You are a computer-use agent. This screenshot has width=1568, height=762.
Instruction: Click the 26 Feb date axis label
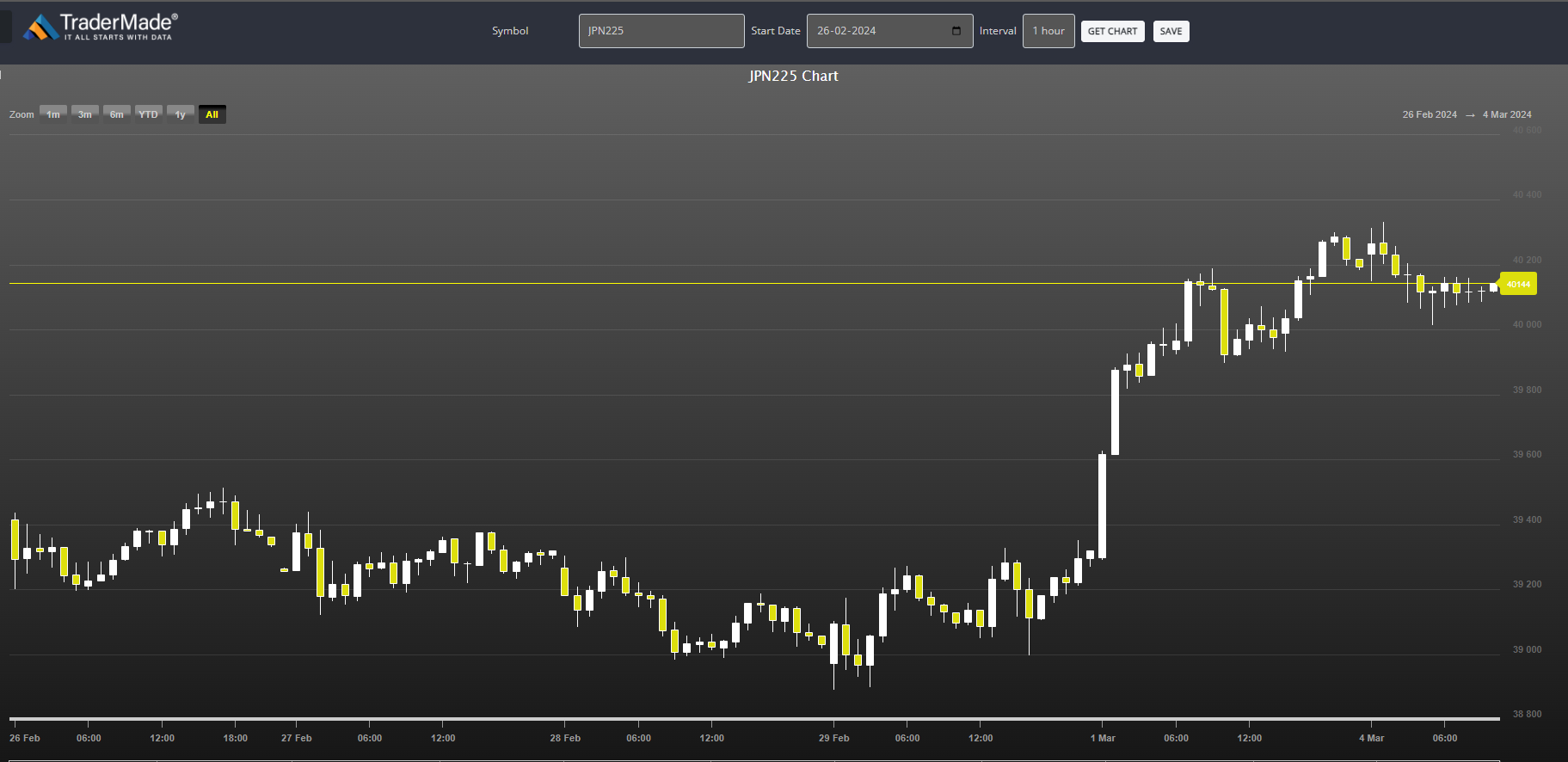pos(25,738)
